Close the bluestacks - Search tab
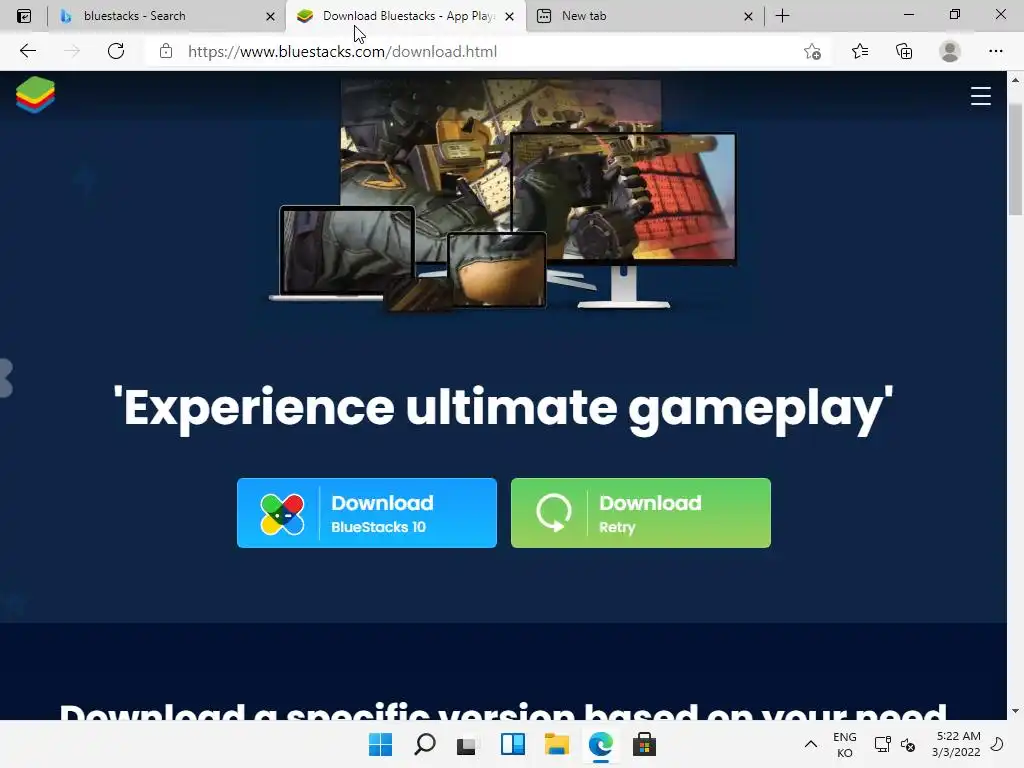The height and width of the screenshot is (768, 1024). [x=270, y=16]
